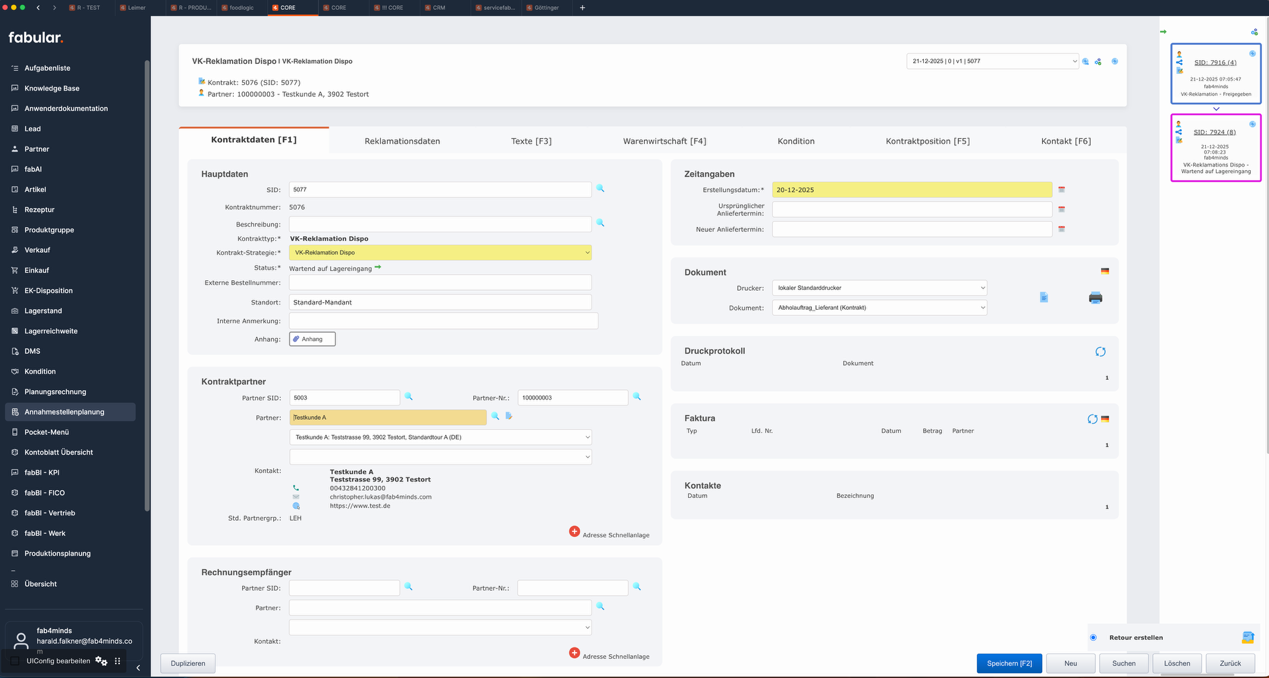Expand the Drucker dropdown
1269x678 pixels.
click(879, 288)
